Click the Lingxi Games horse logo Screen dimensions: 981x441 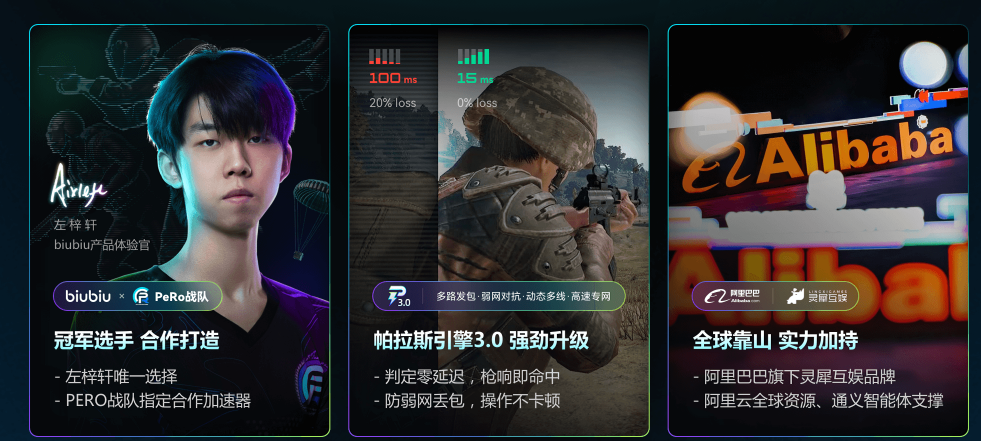click(x=796, y=297)
